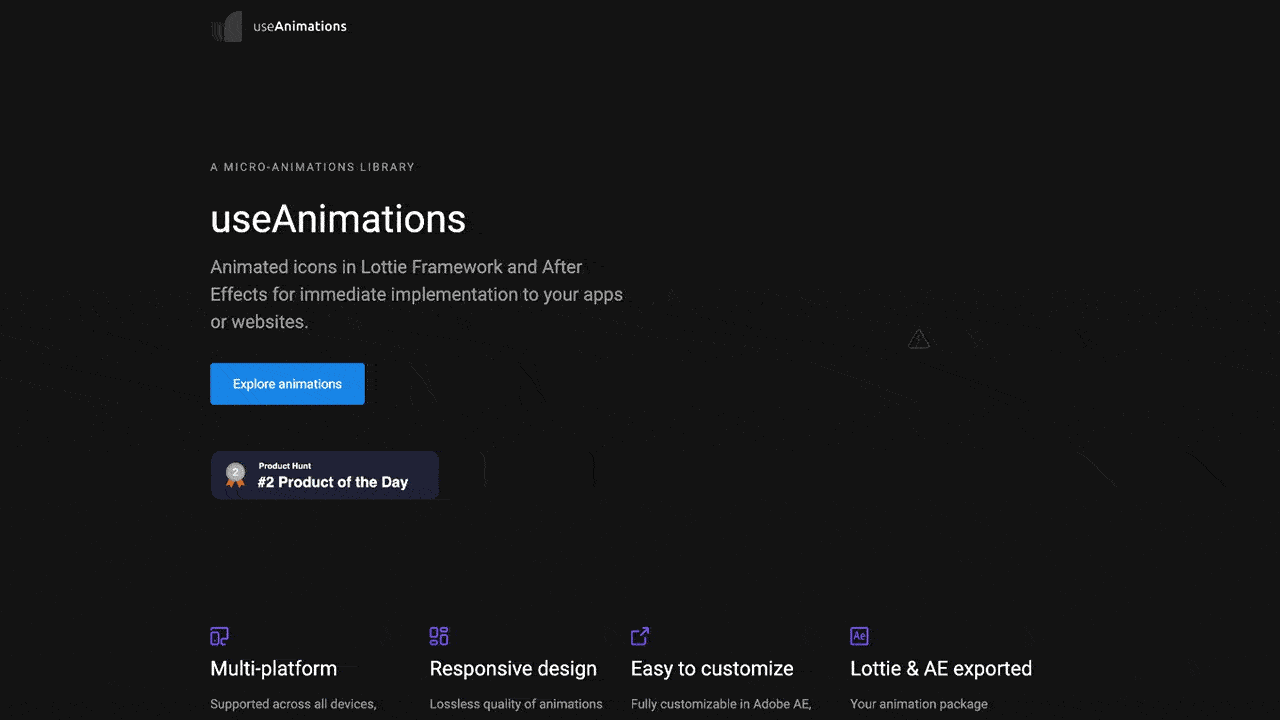
Task: Click the useAnimations logo icon in header
Action: 226,27
